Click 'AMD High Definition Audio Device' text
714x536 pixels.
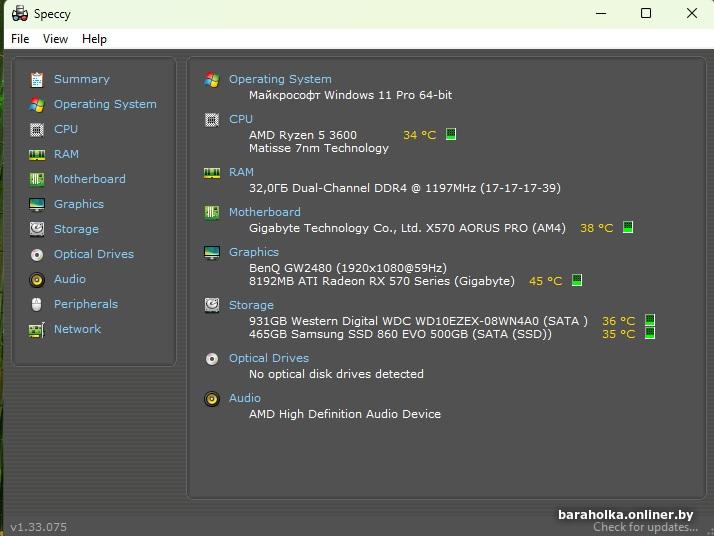(x=345, y=414)
